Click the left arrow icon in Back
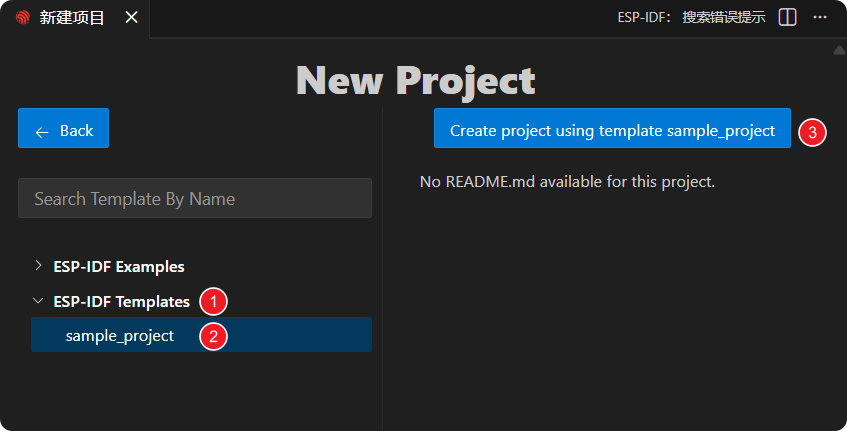The image size is (847, 431). pos(42,131)
